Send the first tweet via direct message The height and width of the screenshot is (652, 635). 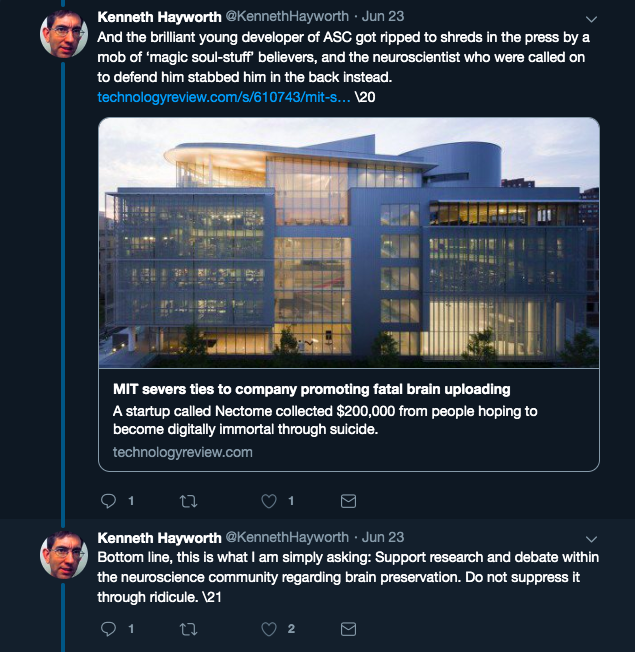click(x=348, y=501)
